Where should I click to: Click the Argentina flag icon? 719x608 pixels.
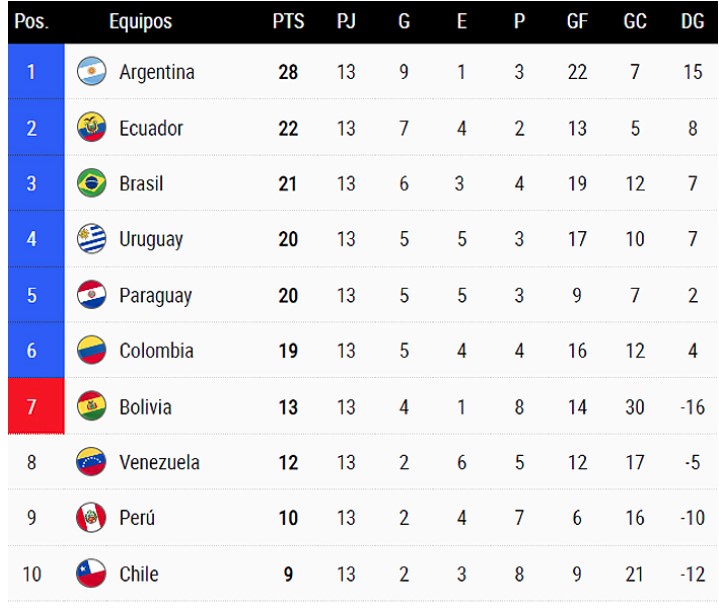tap(91, 72)
